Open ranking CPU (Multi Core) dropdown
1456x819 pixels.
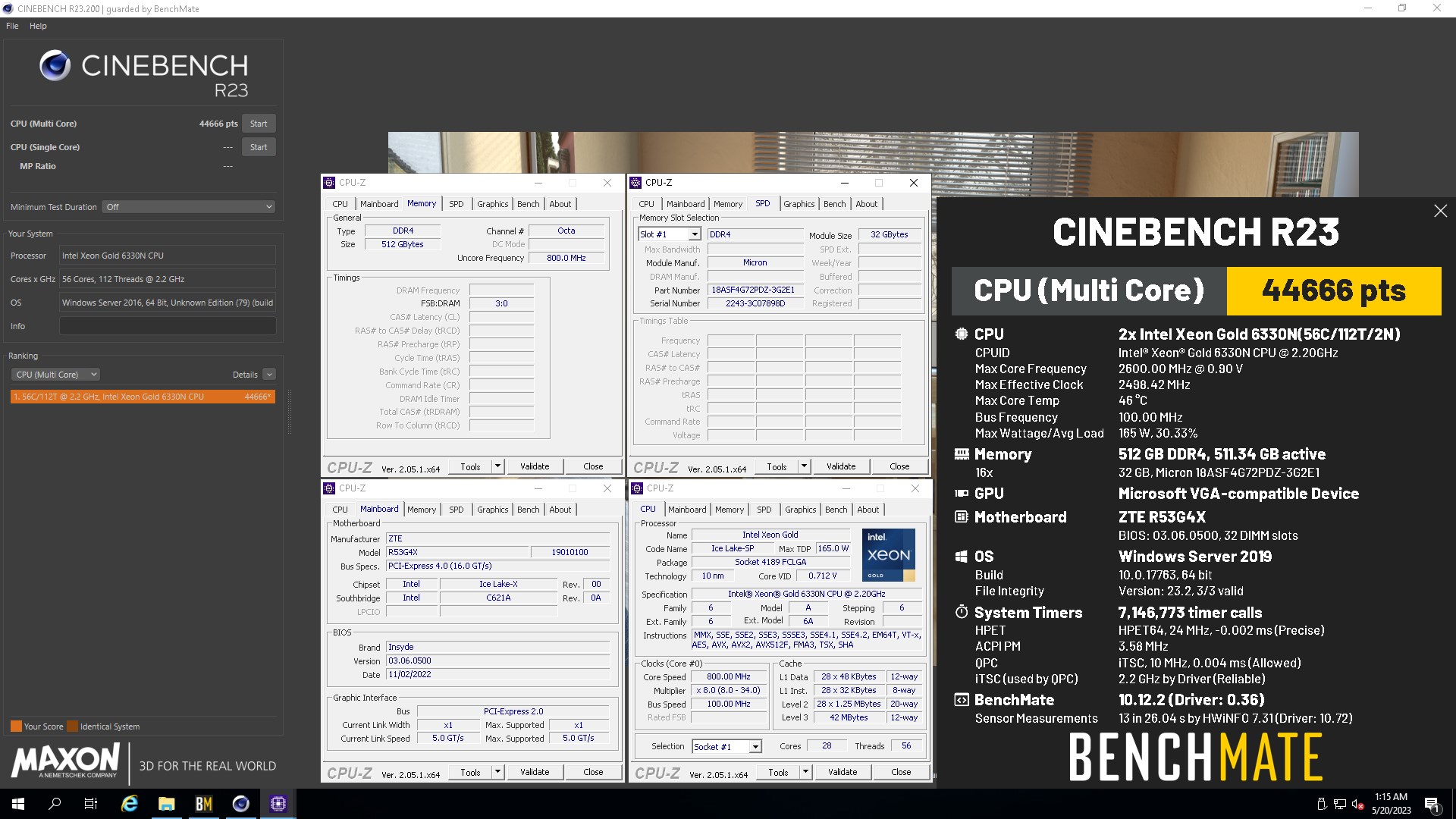click(55, 375)
